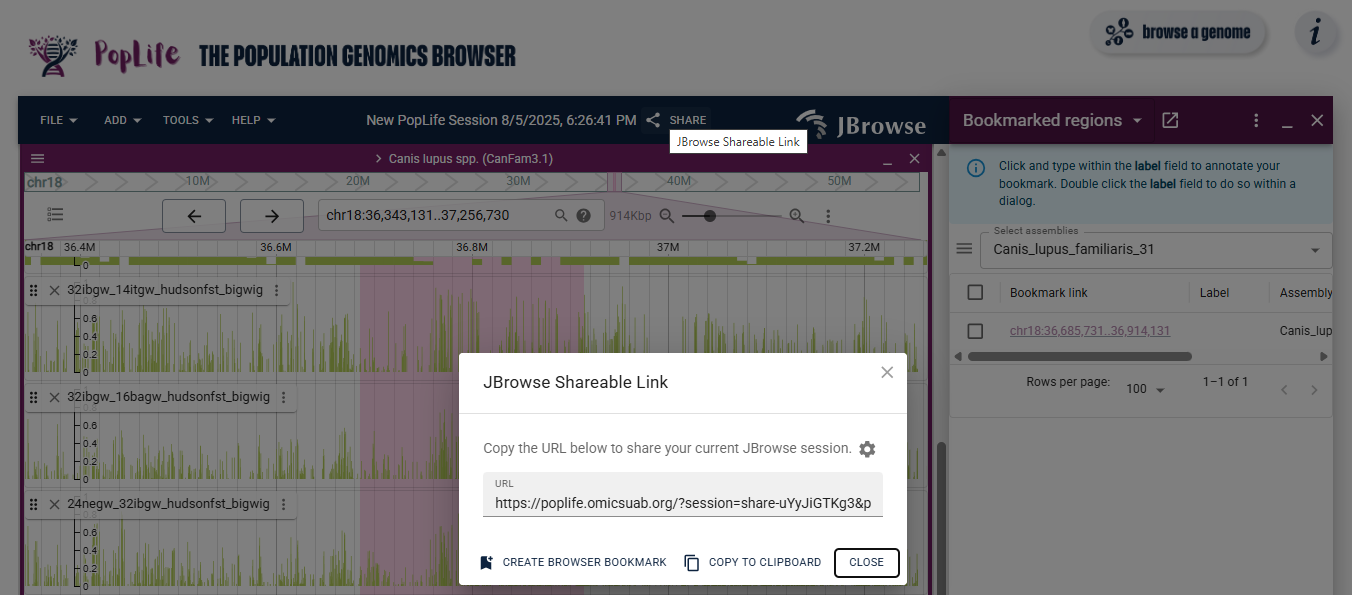Open the track selector list icon
Viewport: 1352px width, 595px height.
pyautogui.click(x=55, y=215)
